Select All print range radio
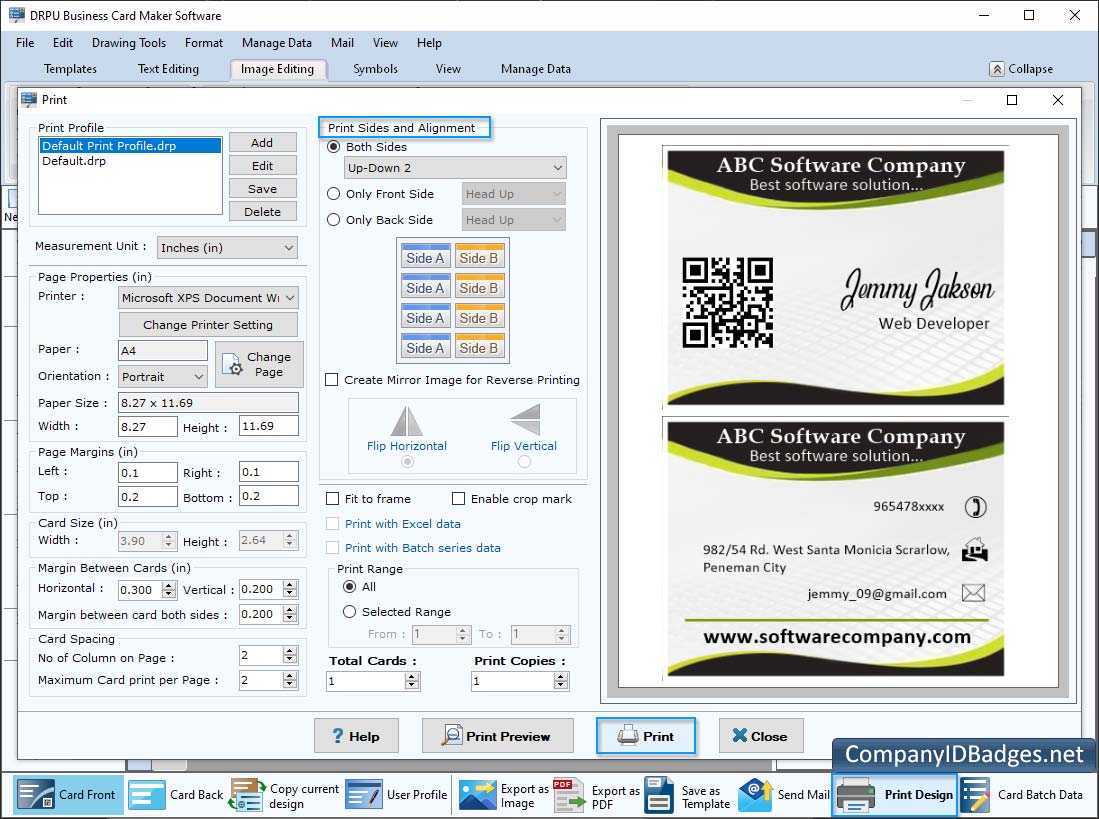 tap(349, 586)
